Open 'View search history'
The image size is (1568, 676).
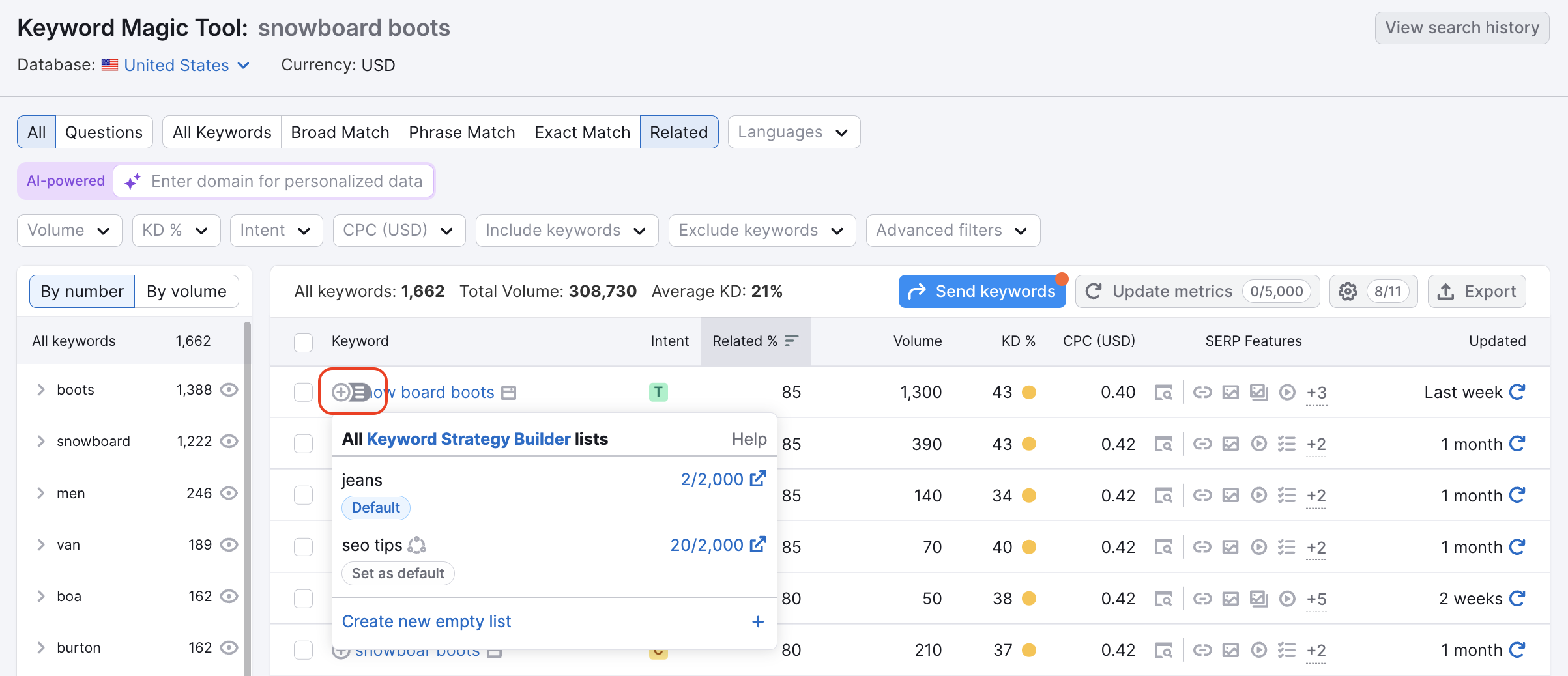pos(1462,27)
